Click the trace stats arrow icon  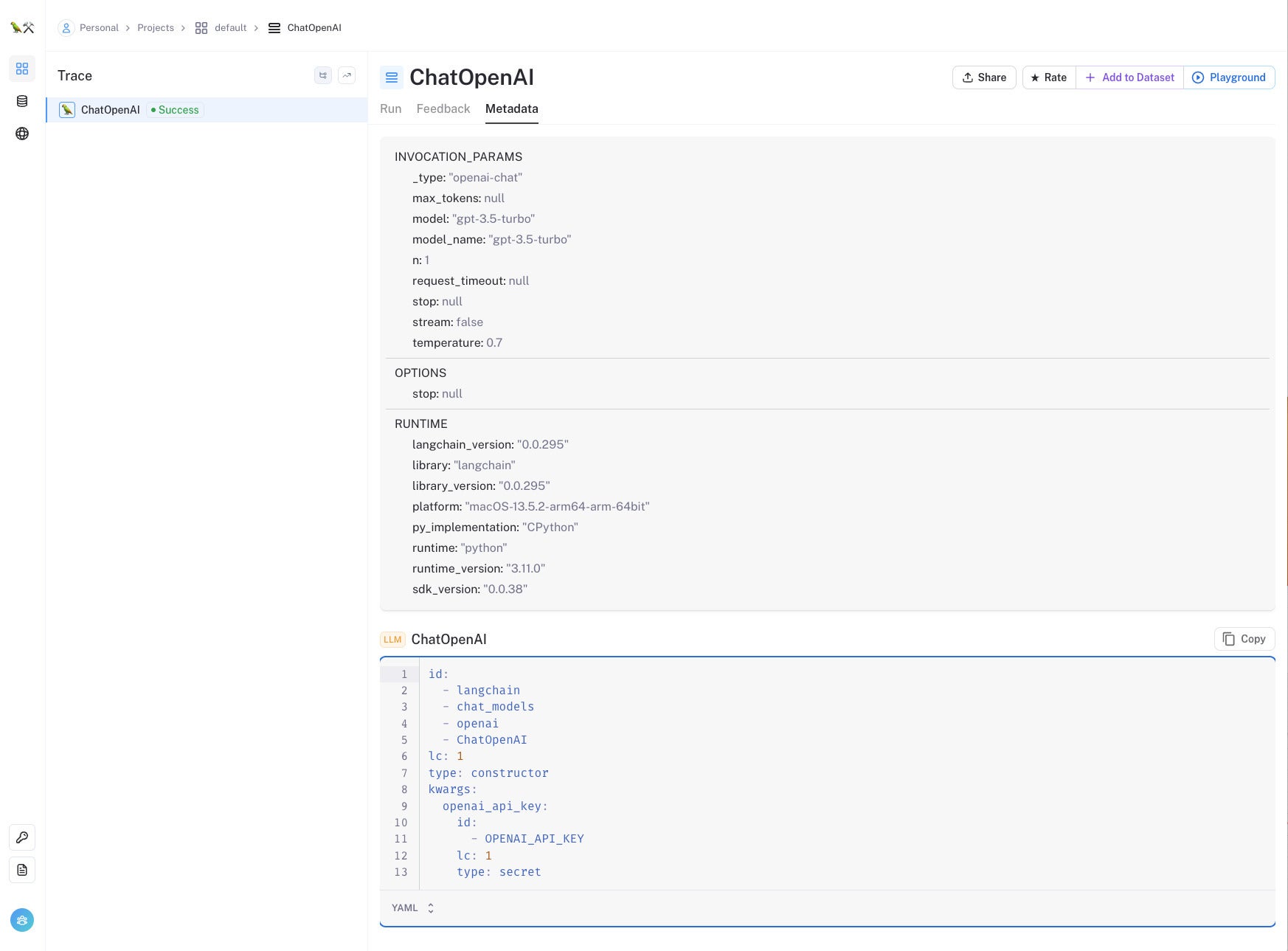pos(347,75)
